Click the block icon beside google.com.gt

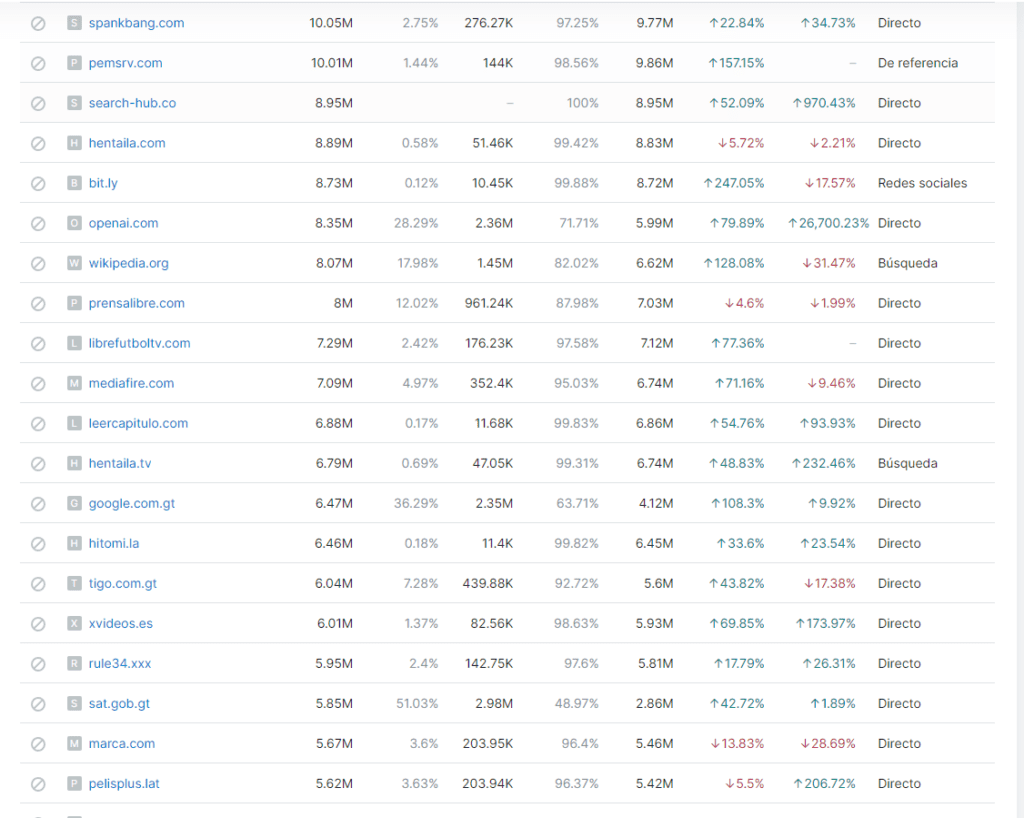pos(38,503)
